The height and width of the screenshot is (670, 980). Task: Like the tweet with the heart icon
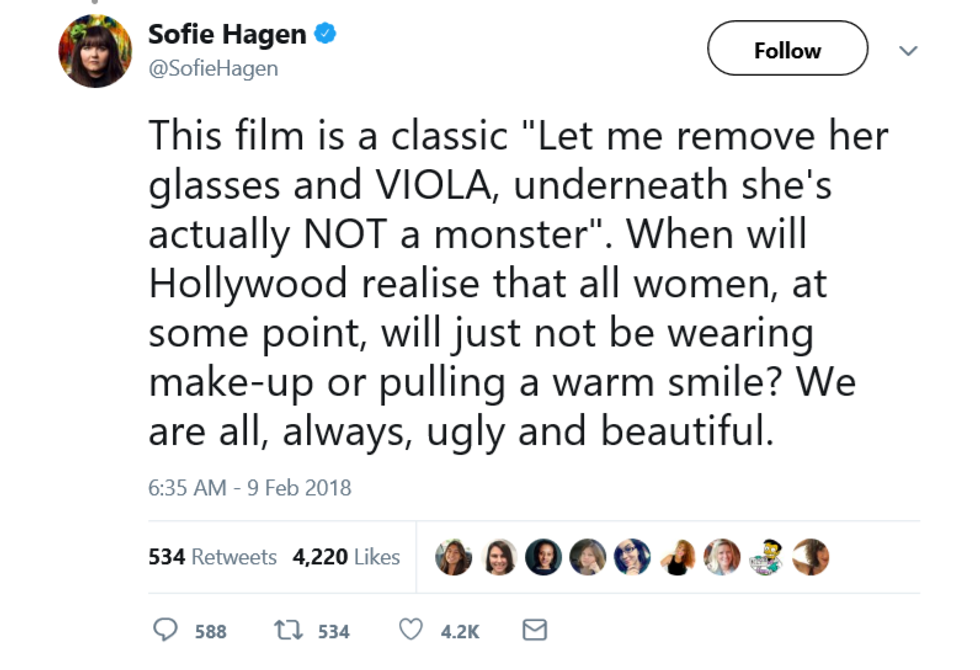[x=410, y=630]
